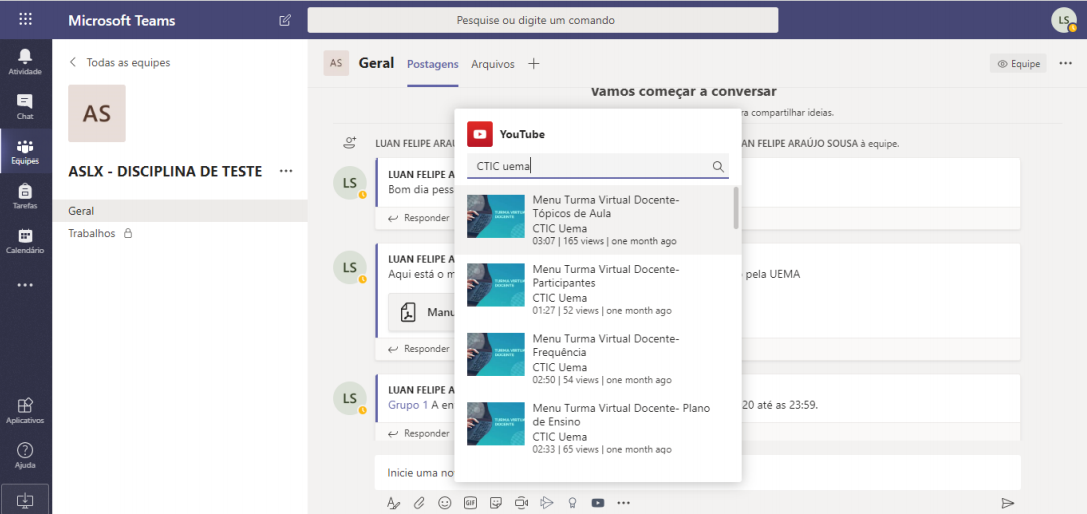
Task: Open the Atividade feed in sidebar
Action: pyautogui.click(x=25, y=61)
